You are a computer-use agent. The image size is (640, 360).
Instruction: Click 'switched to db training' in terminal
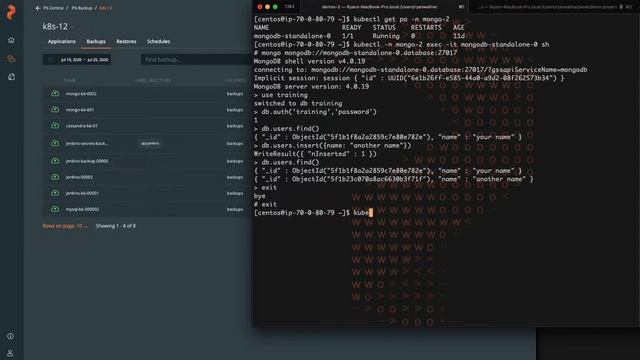coord(298,103)
